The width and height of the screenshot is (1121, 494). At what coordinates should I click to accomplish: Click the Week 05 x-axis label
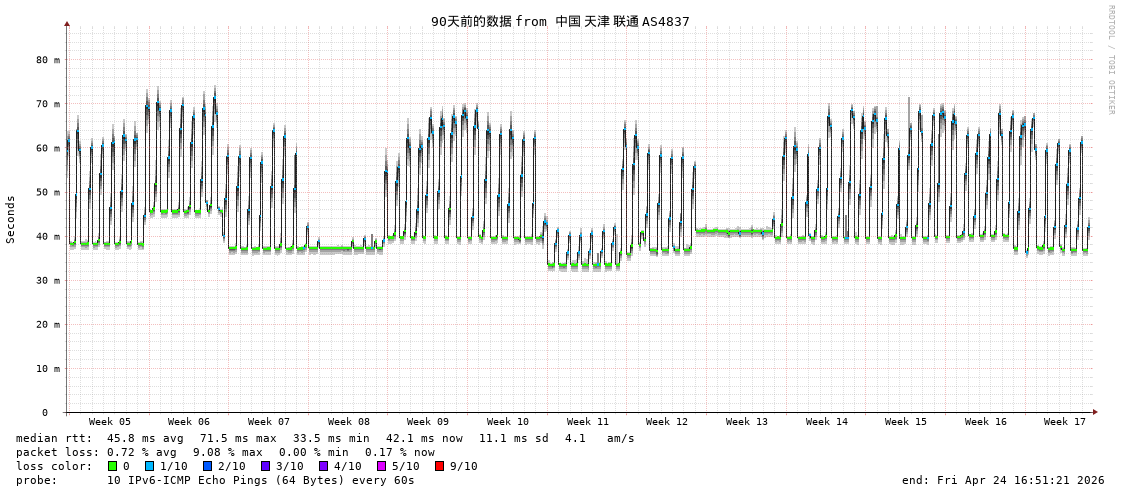109,422
